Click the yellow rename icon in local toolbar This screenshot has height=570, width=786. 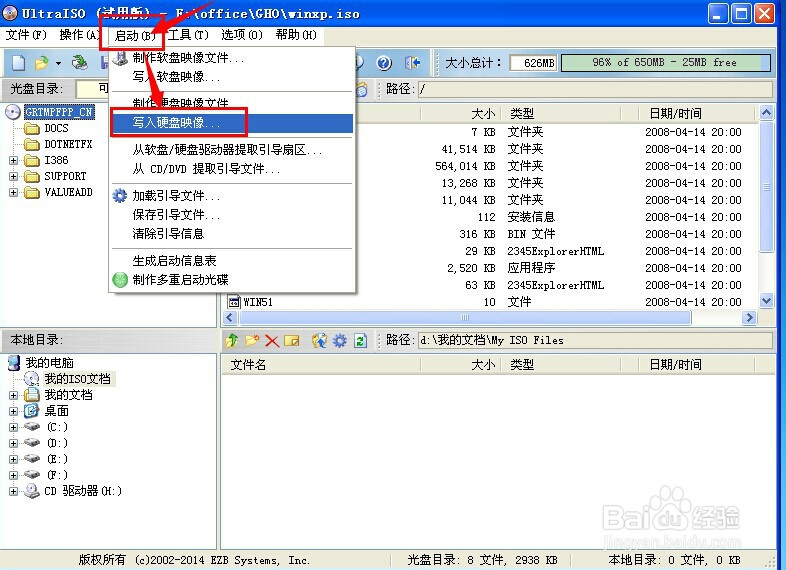point(292,341)
